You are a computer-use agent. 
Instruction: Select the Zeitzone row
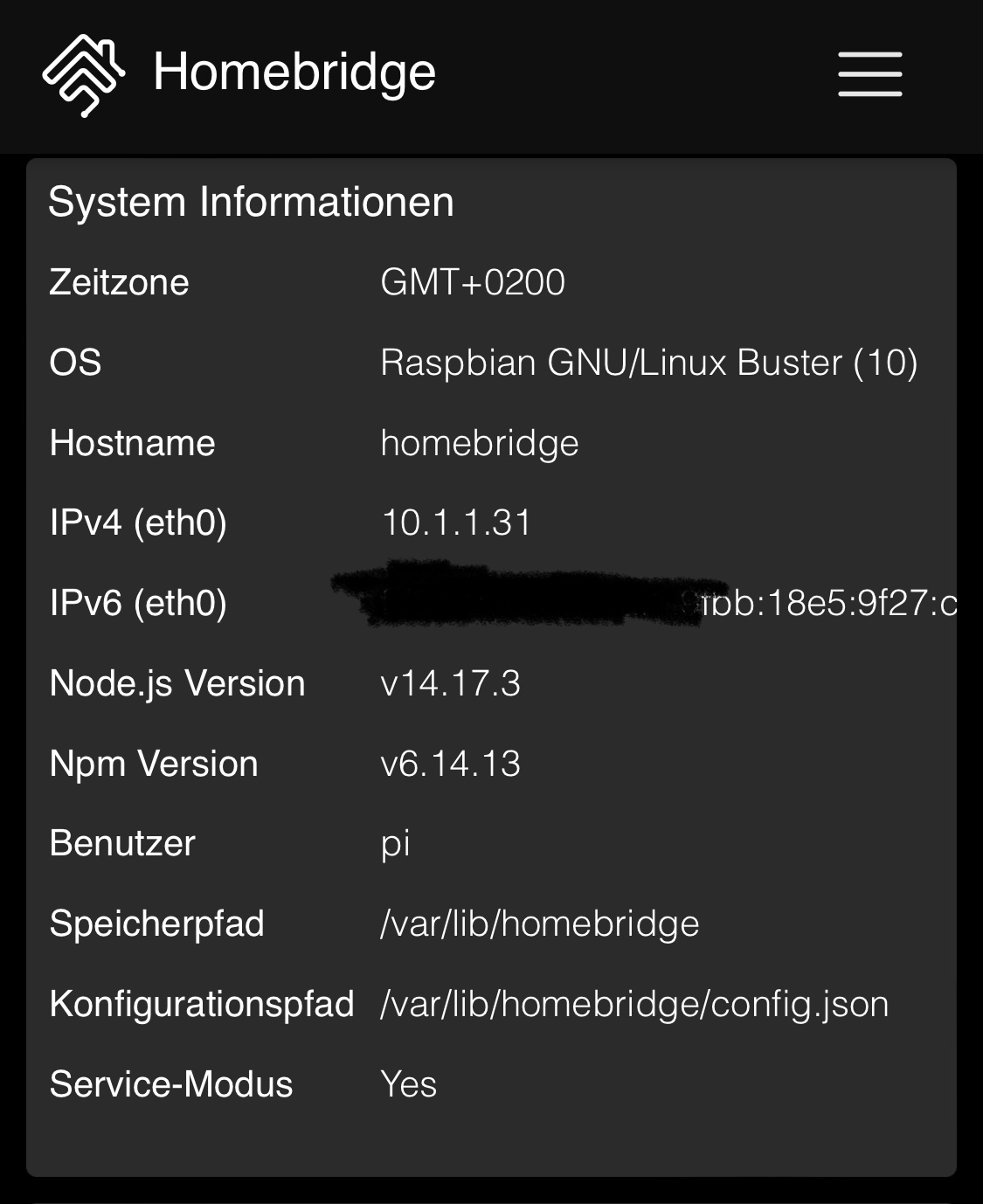[x=120, y=281]
